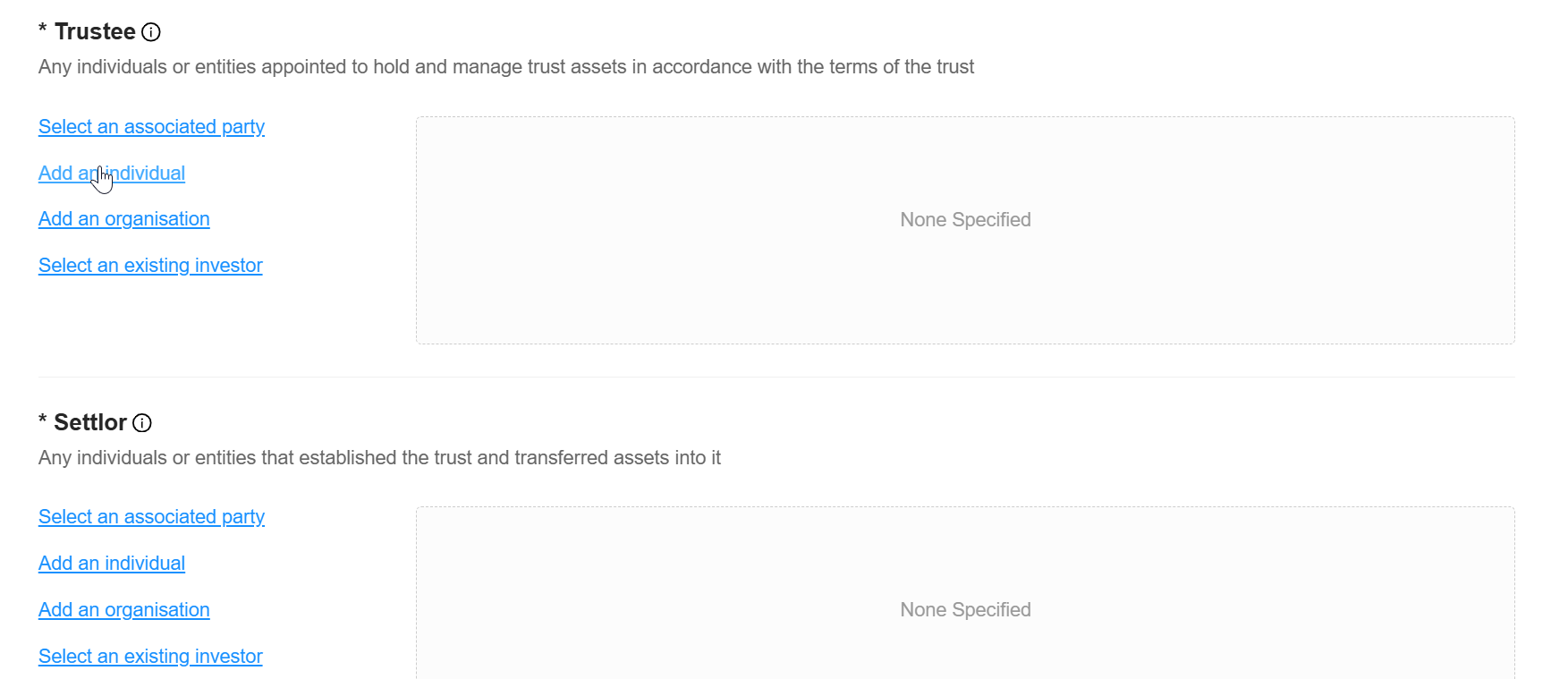This screenshot has height=679, width=1568.
Task: Click the info icon beside Trustee
Action: click(x=151, y=32)
